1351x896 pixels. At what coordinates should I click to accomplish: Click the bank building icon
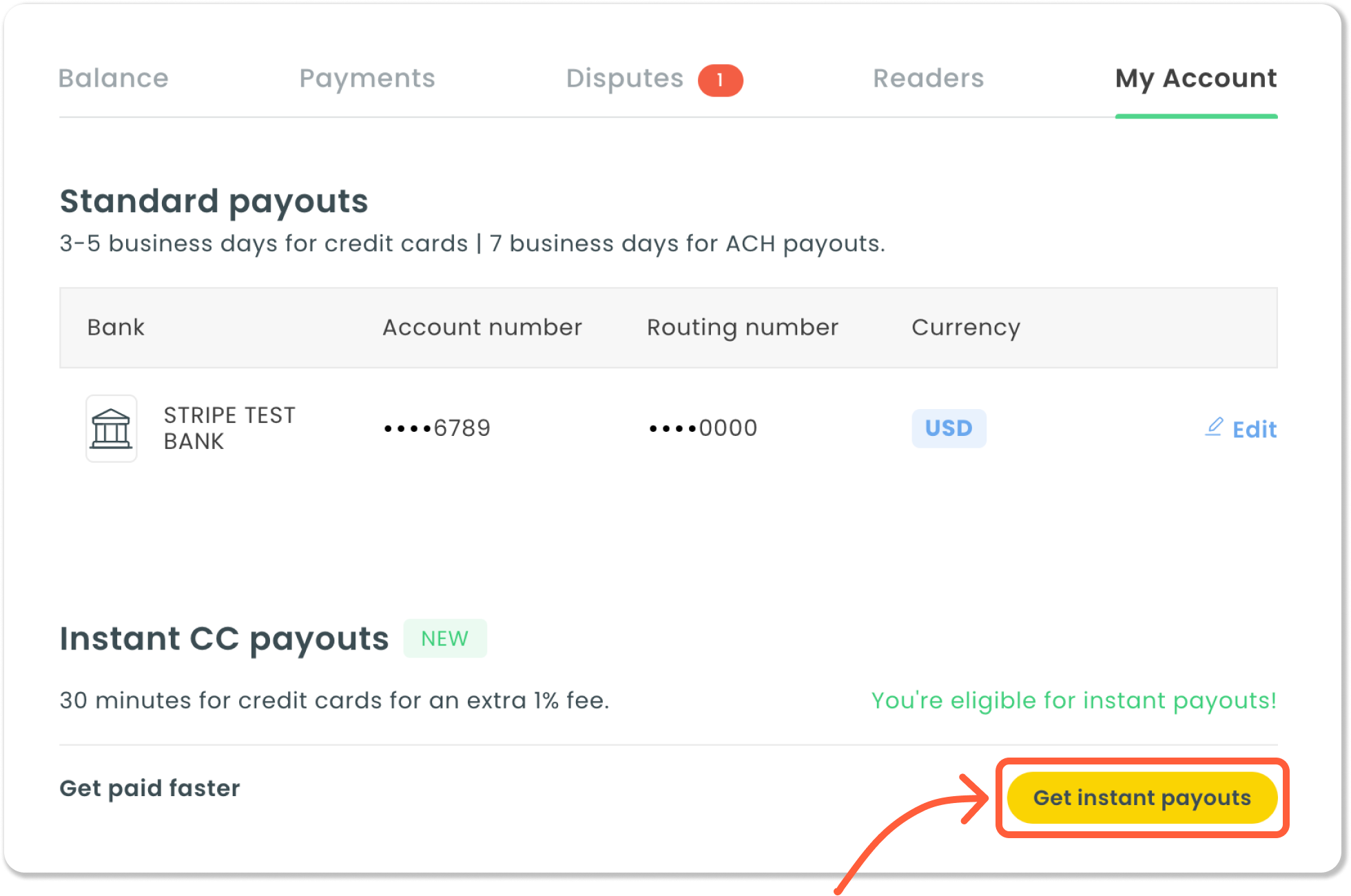click(x=111, y=428)
